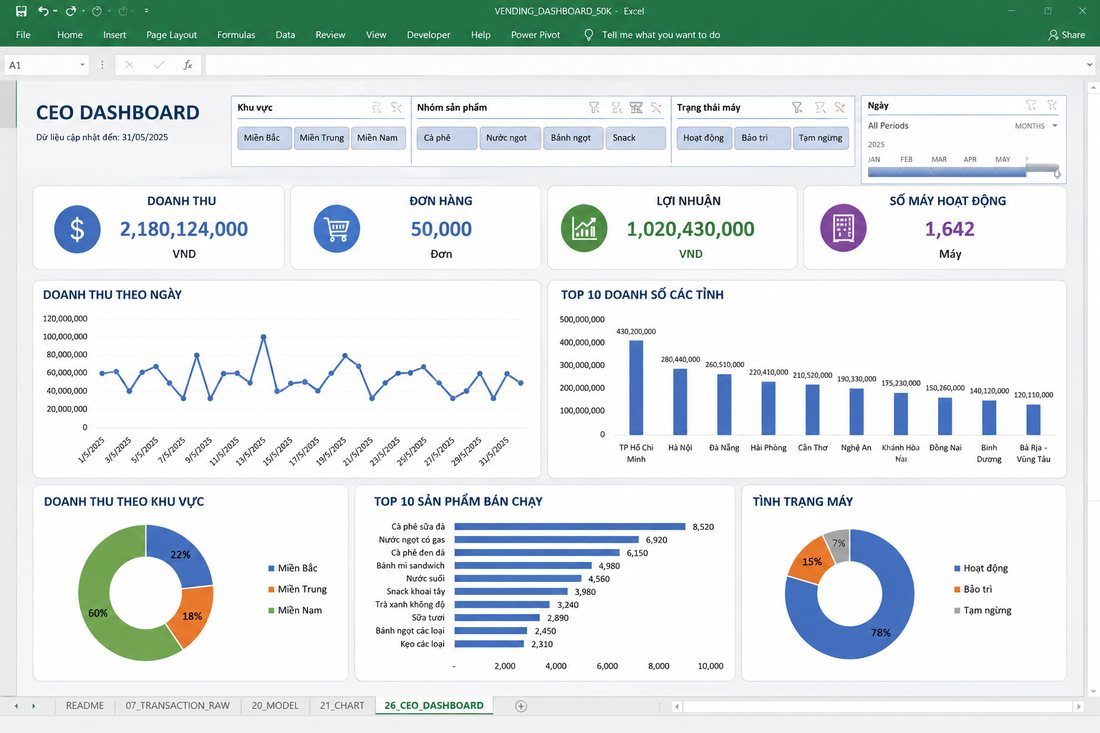Clear filter icon in Khu vực slicer
The image size is (1100, 733).
[397, 107]
